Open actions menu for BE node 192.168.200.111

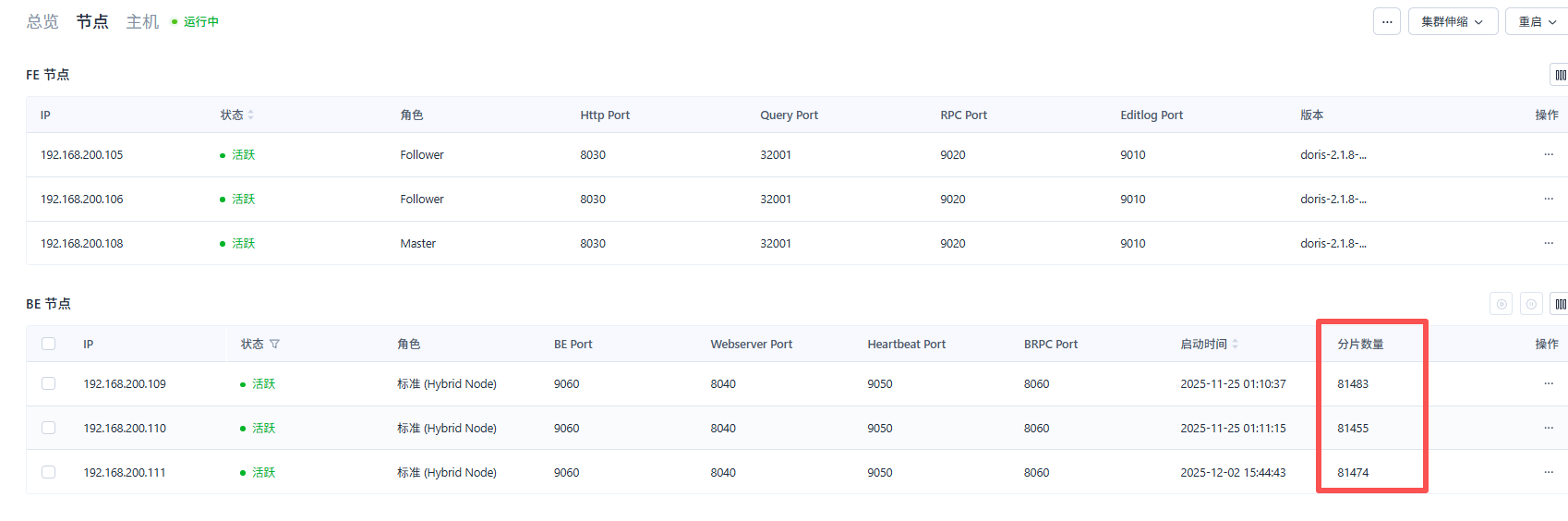tap(1549, 472)
